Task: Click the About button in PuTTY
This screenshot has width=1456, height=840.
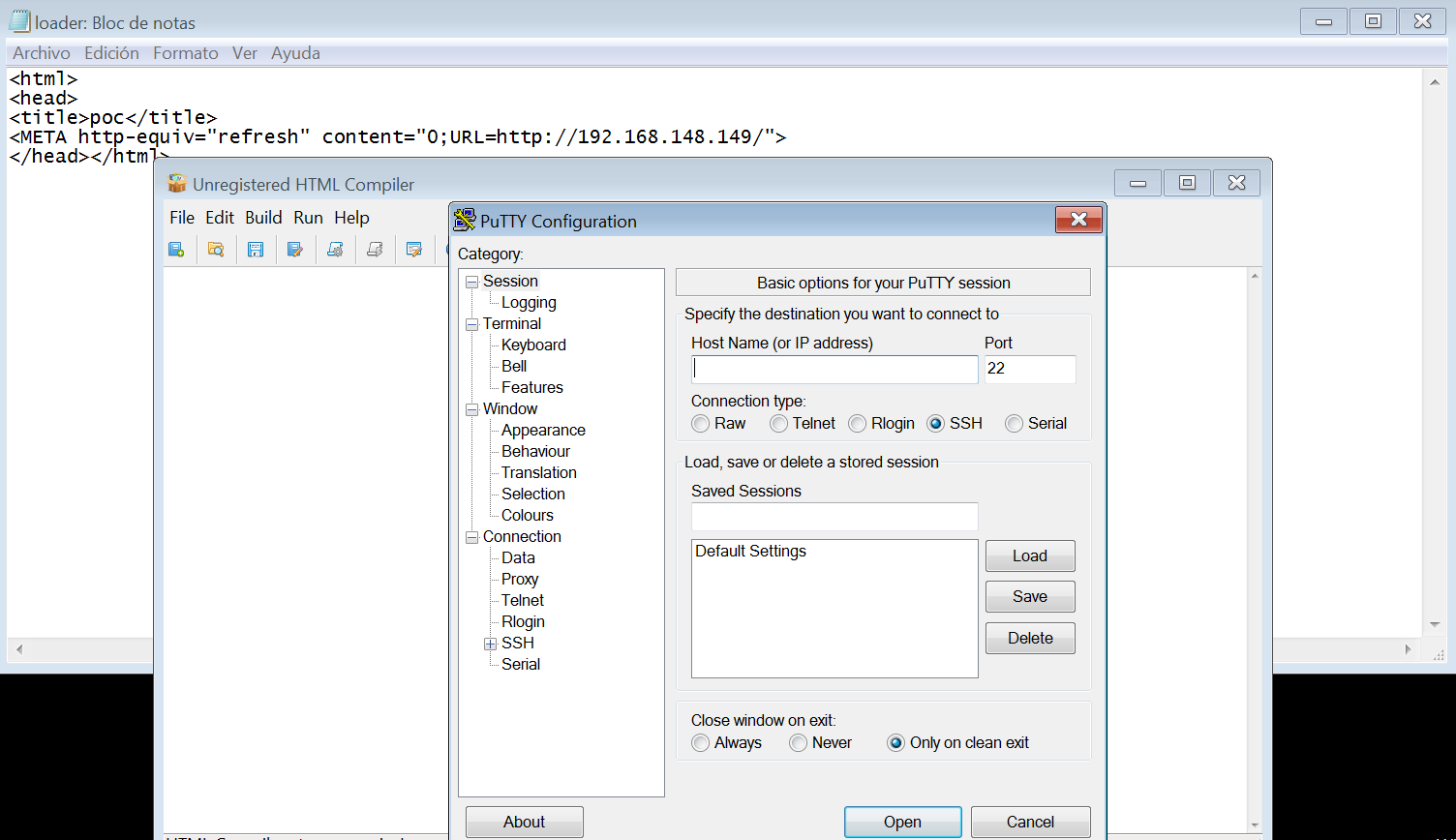Action: (524, 822)
